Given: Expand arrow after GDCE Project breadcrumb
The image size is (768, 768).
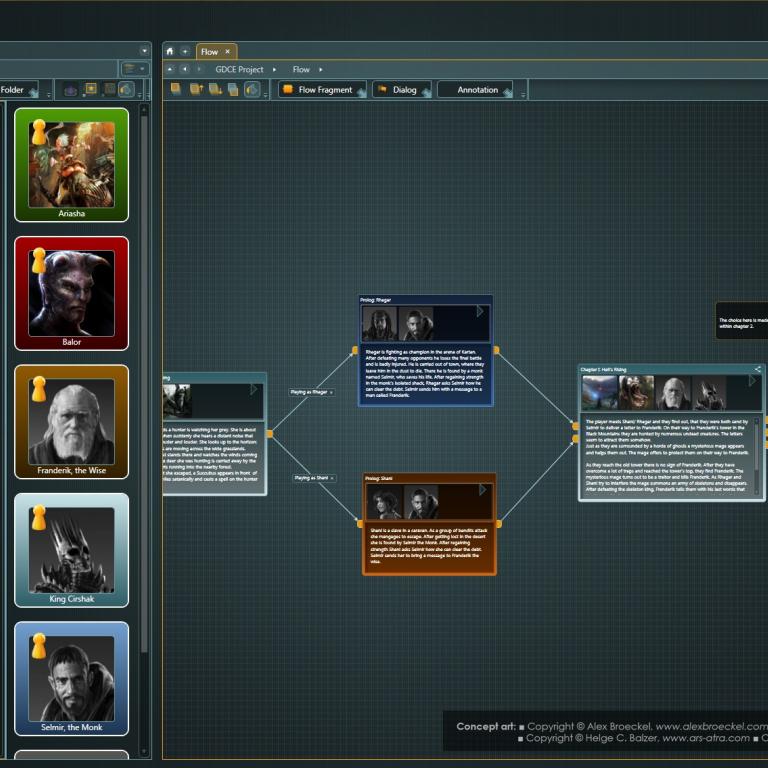Looking at the screenshot, I should click(274, 70).
